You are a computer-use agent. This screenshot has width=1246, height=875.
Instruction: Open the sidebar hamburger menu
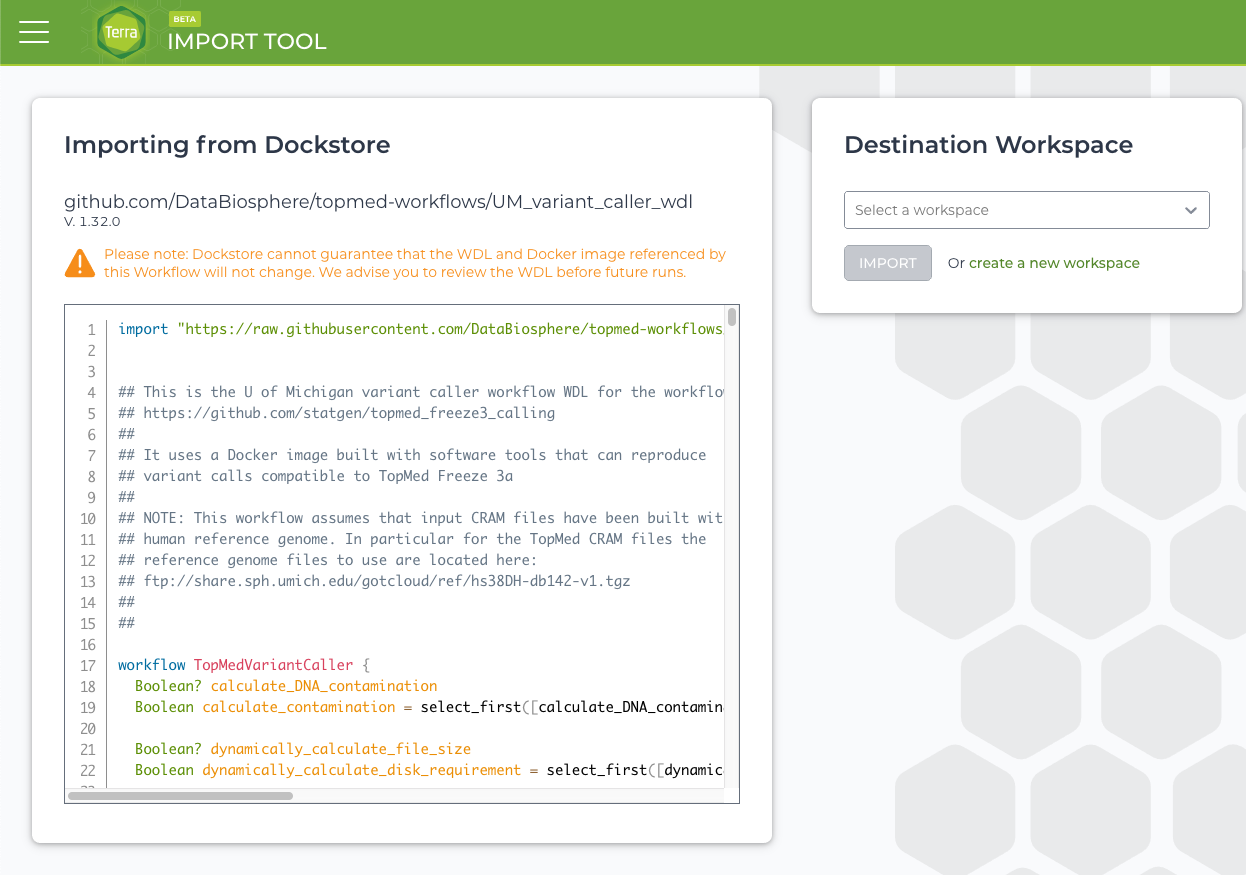tap(34, 31)
